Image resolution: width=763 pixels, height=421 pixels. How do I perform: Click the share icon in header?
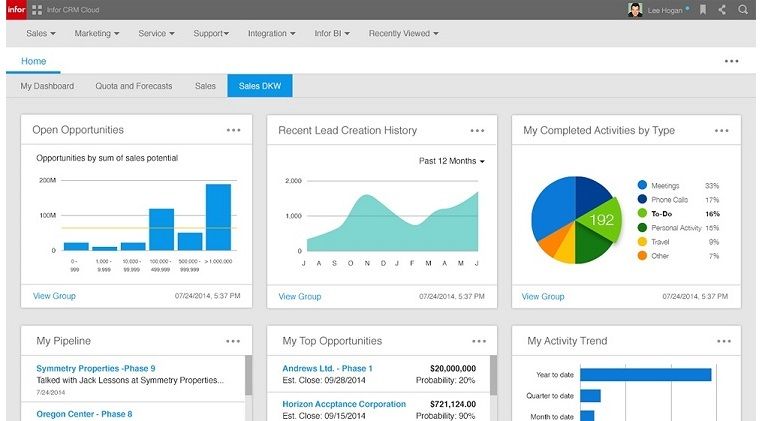pyautogui.click(x=722, y=10)
